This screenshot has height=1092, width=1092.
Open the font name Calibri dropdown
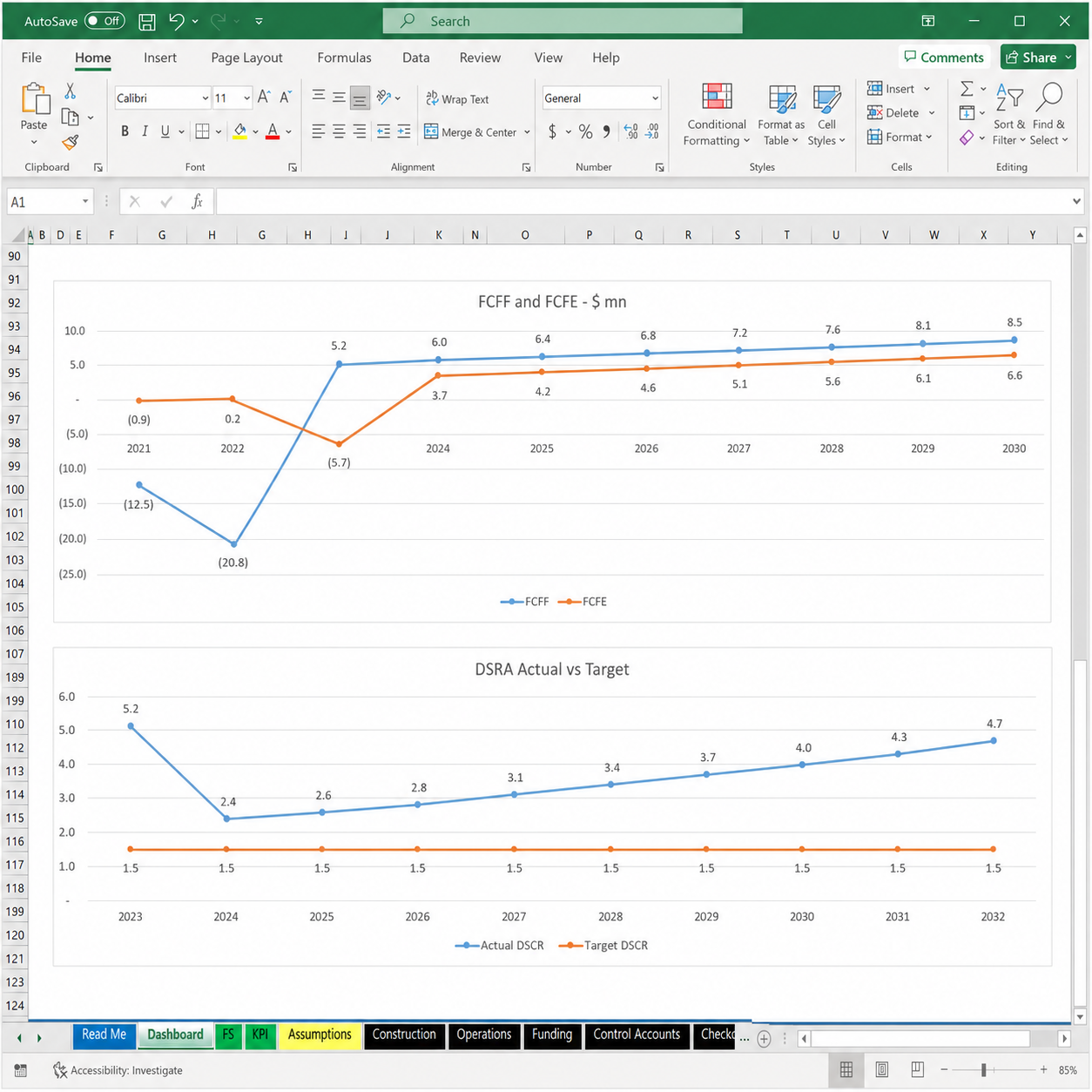(205, 98)
